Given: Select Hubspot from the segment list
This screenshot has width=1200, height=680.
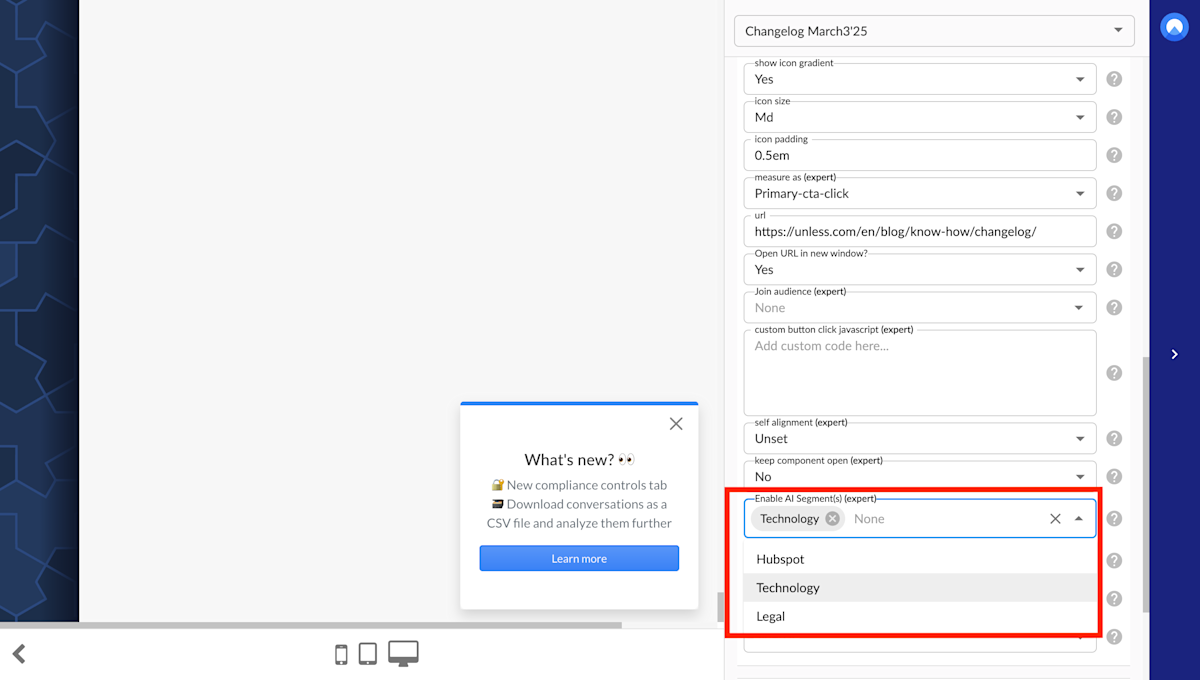Looking at the screenshot, I should (780, 559).
